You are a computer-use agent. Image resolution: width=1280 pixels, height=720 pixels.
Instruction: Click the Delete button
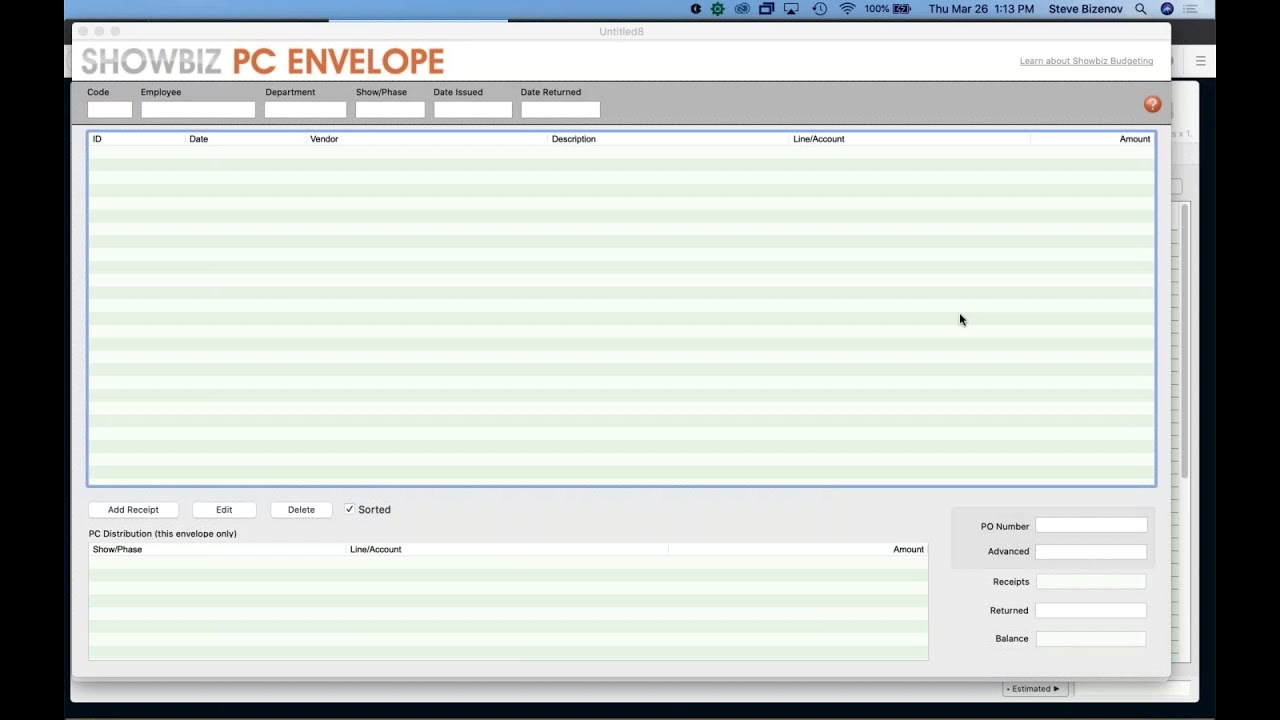[301, 510]
